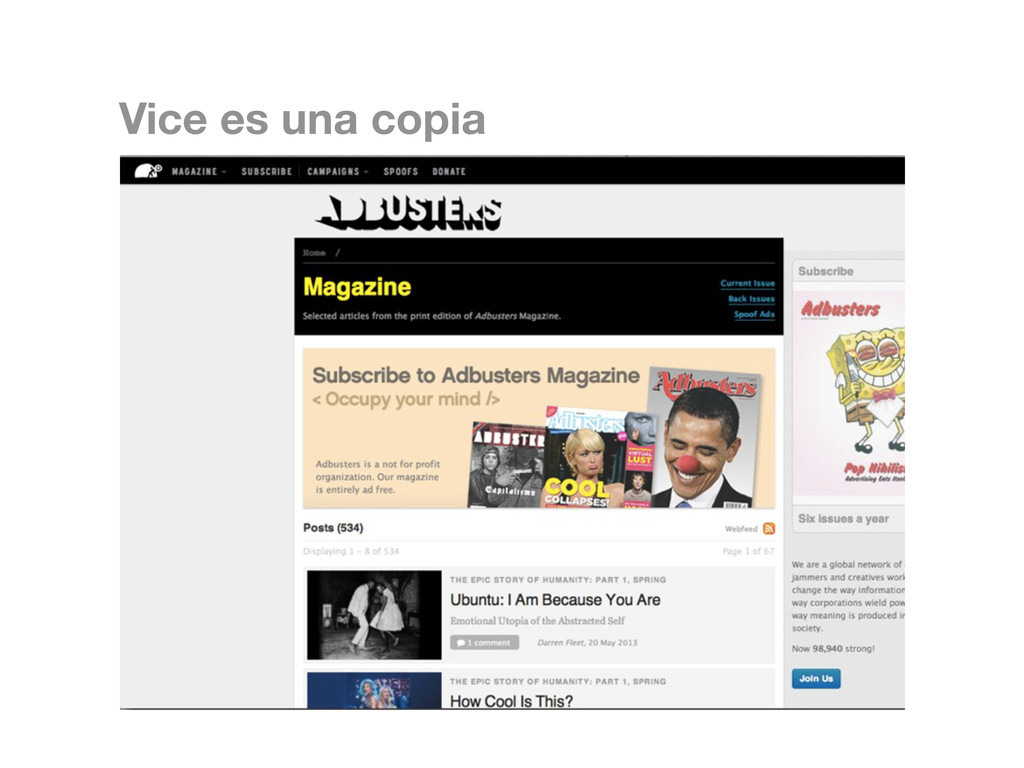Click 'Darren Fleet, 20 May 2013' byline

[587, 643]
